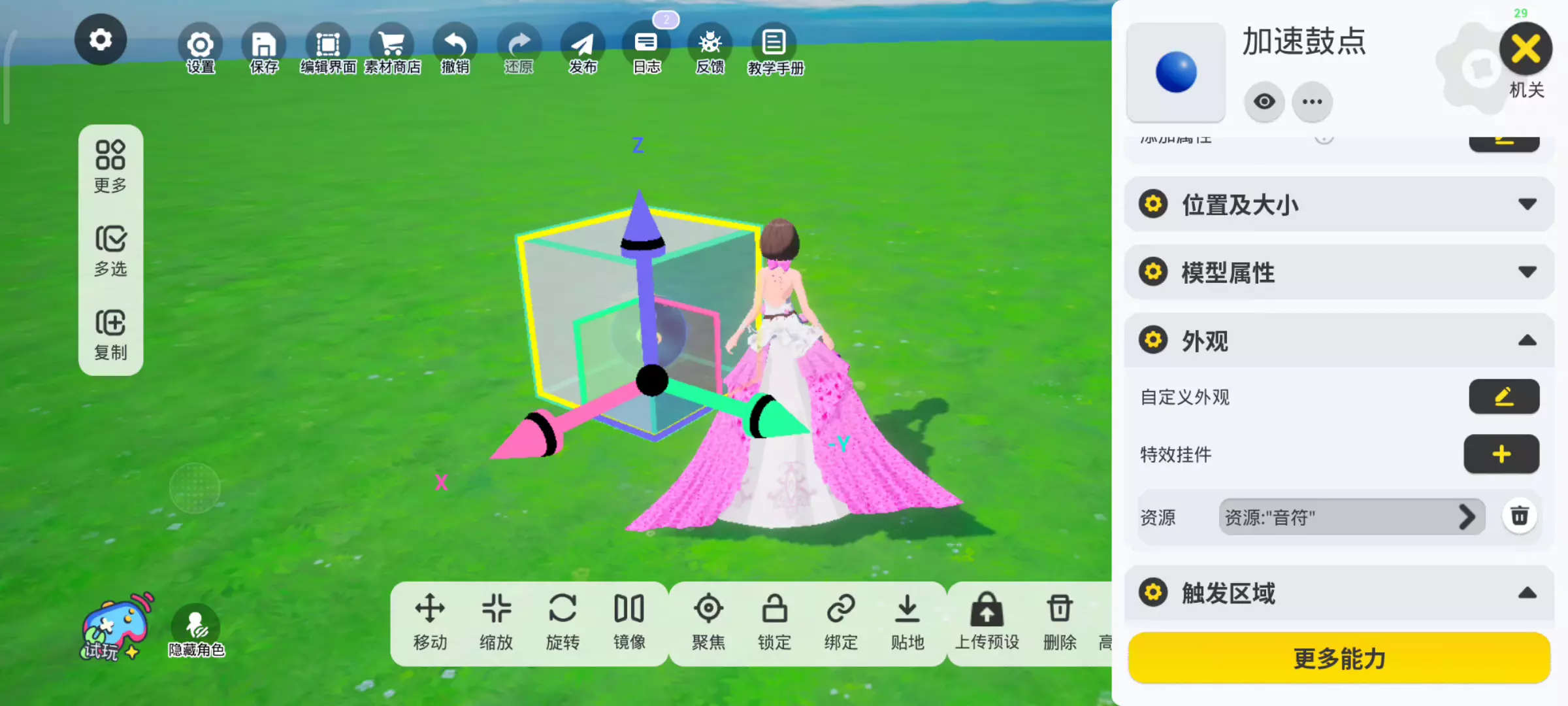Click the 镜像 mirror tool
The height and width of the screenshot is (706, 1568).
pos(629,621)
